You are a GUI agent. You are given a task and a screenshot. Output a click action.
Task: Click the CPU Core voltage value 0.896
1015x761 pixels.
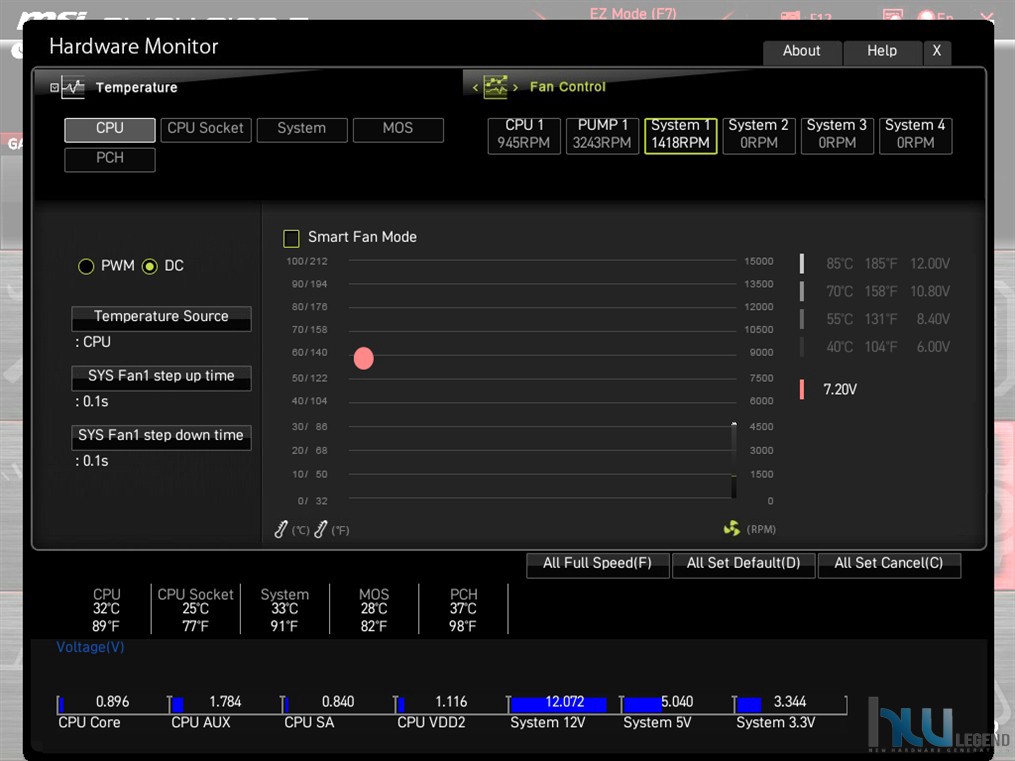112,701
